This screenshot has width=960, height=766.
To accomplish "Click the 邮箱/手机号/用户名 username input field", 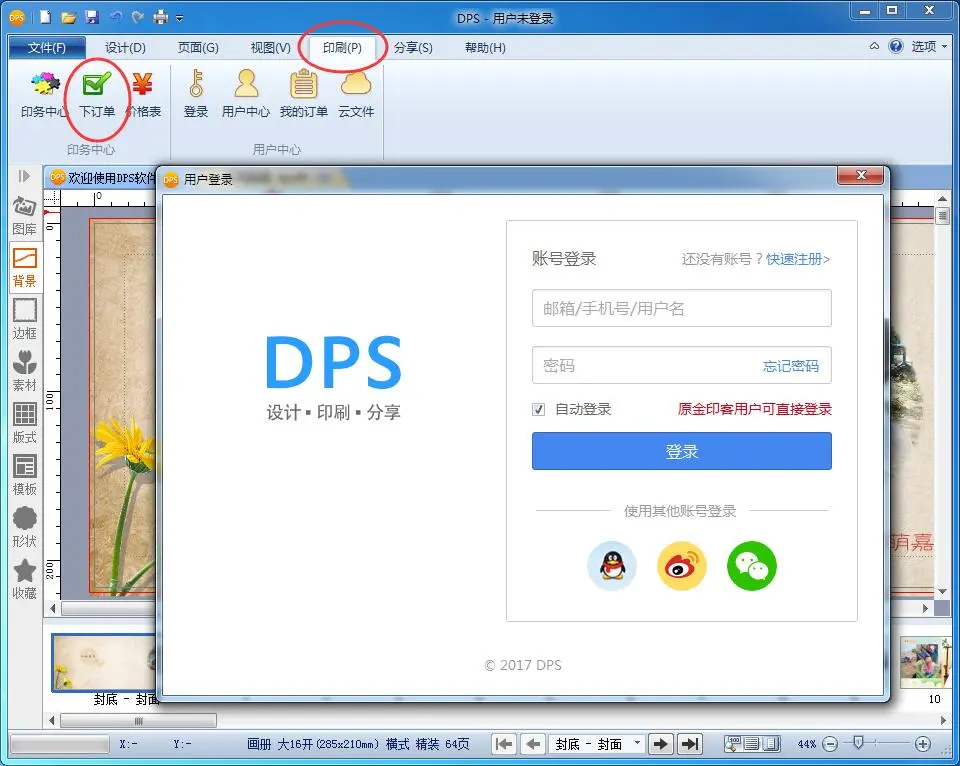I will pyautogui.click(x=681, y=308).
